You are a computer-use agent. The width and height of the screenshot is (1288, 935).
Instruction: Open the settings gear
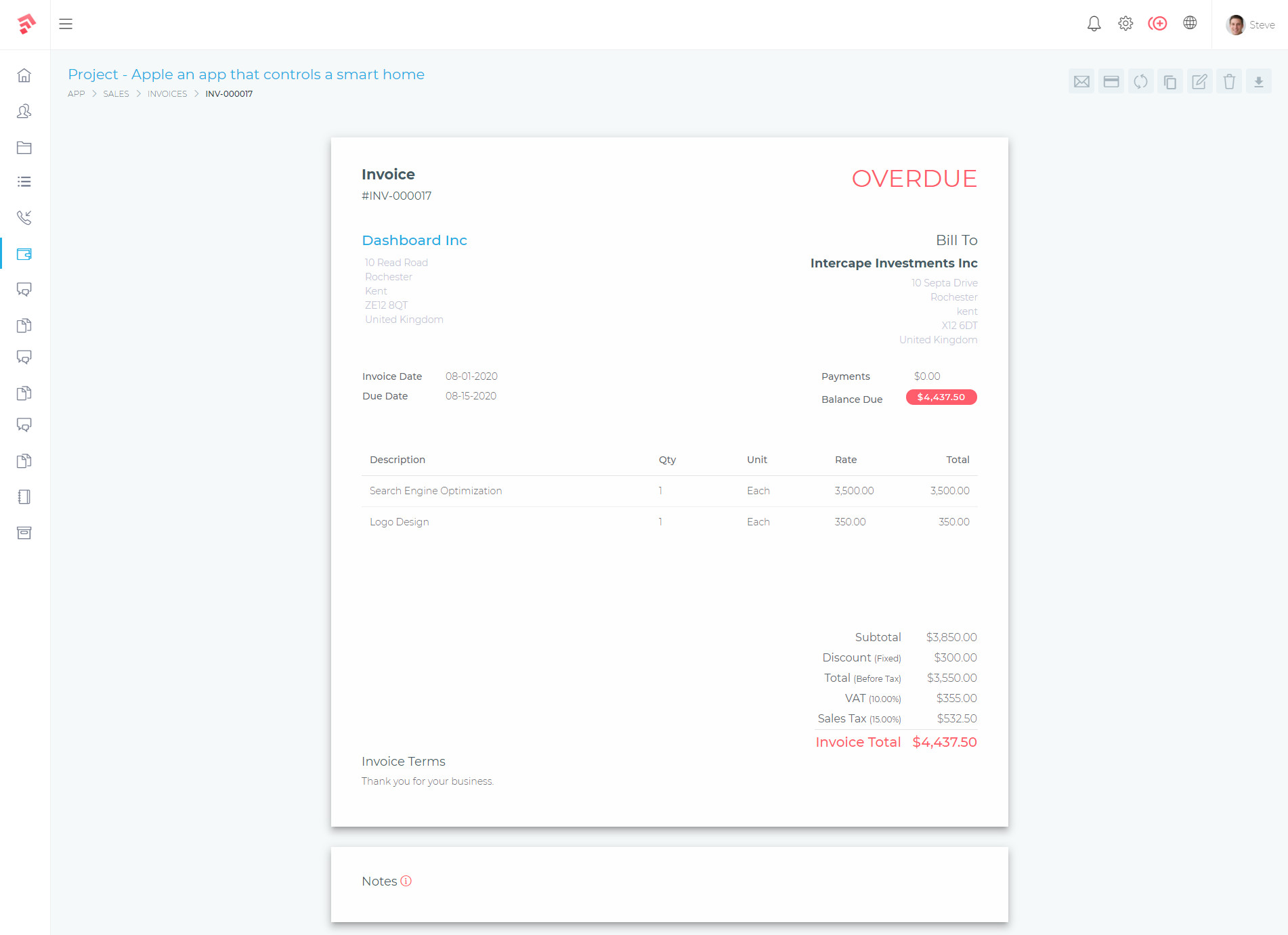(x=1125, y=23)
